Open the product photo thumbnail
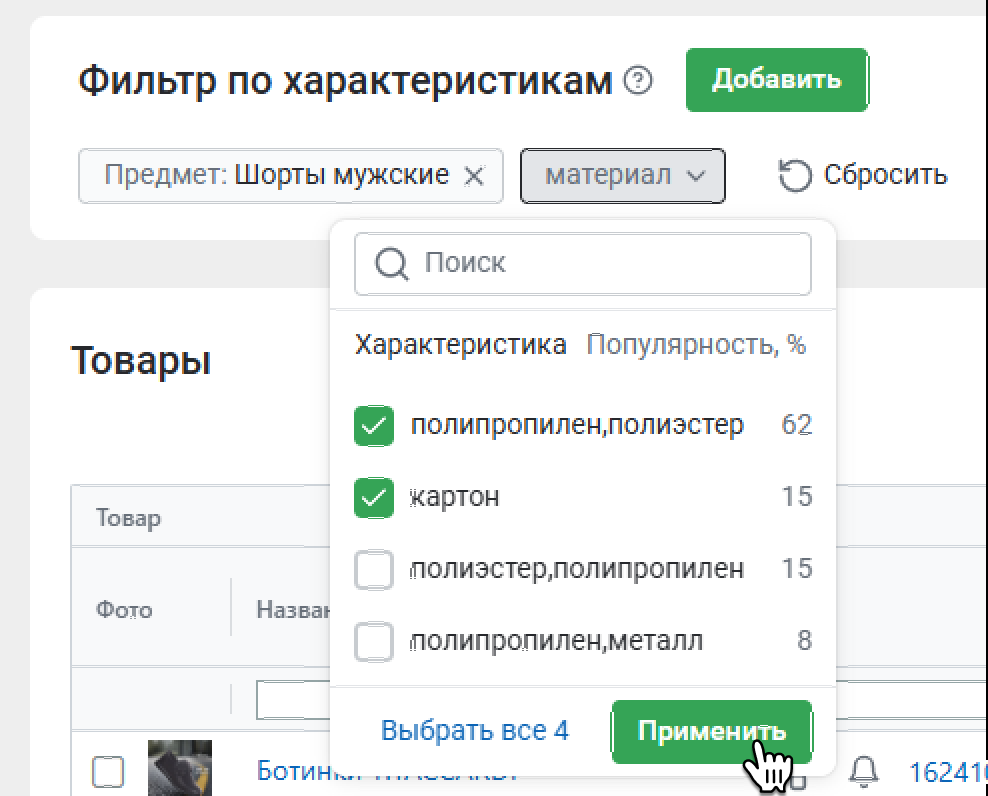 [180, 768]
